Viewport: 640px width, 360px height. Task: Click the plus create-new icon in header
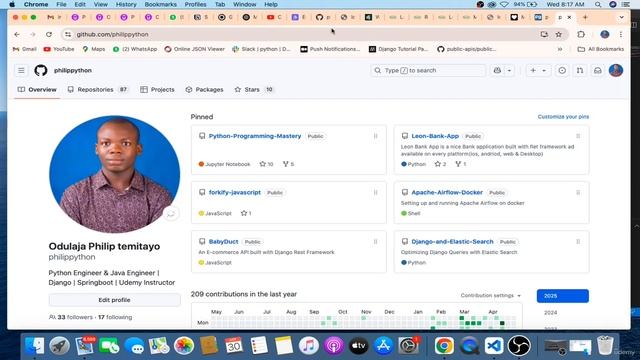pos(533,70)
